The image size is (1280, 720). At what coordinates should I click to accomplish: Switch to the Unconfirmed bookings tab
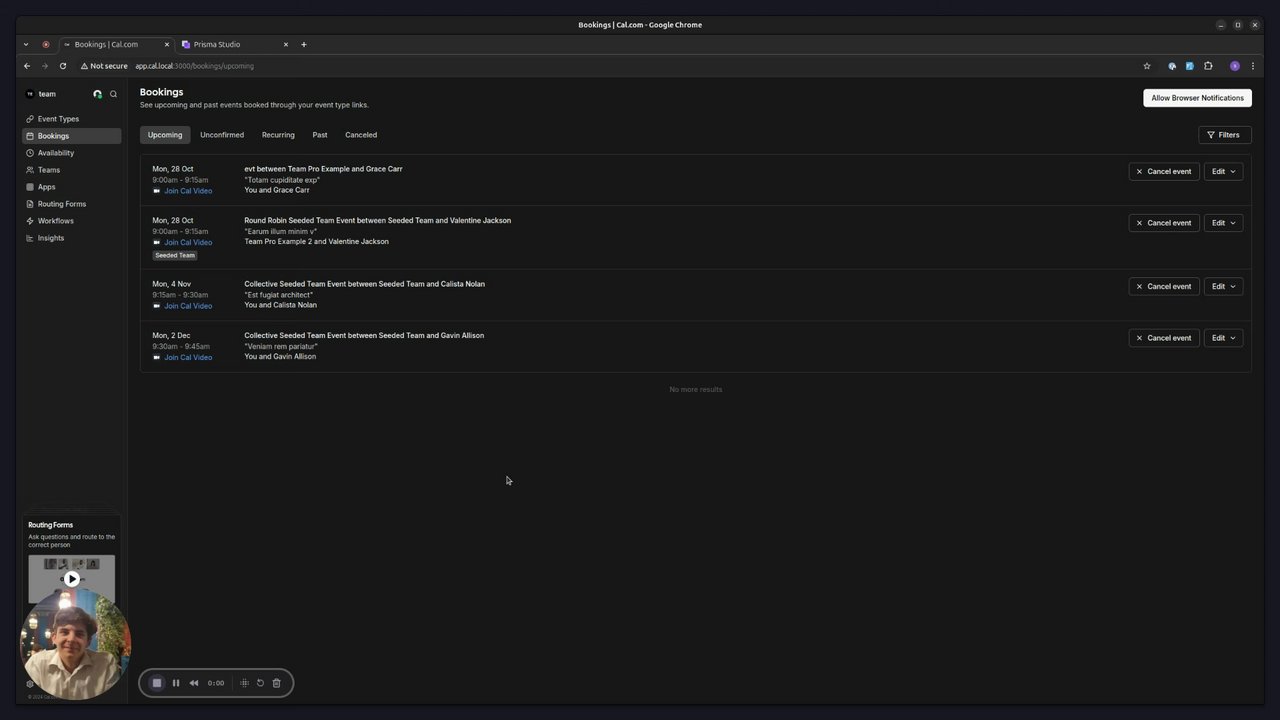pyautogui.click(x=222, y=135)
